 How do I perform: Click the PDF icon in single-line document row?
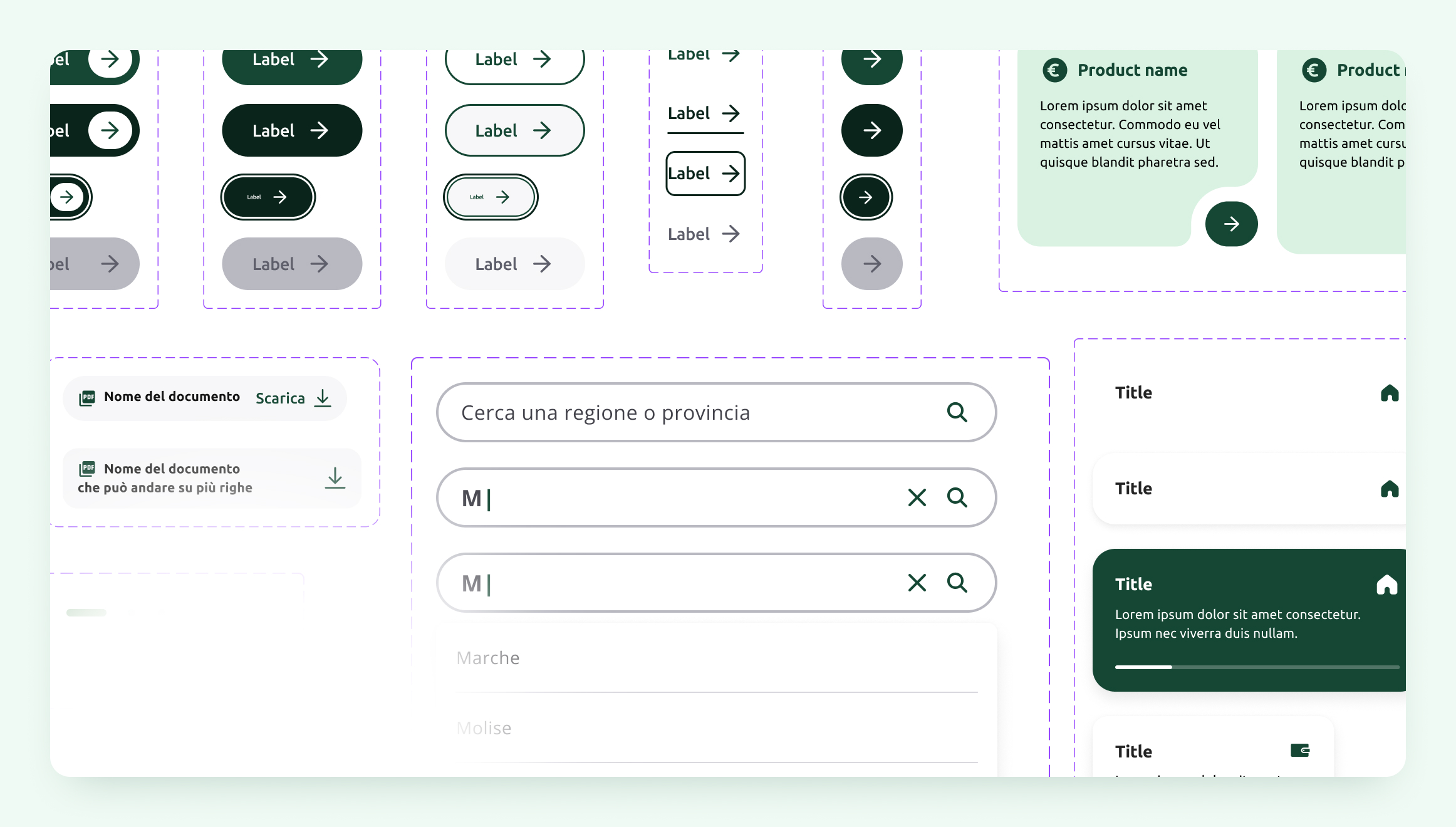pos(87,398)
